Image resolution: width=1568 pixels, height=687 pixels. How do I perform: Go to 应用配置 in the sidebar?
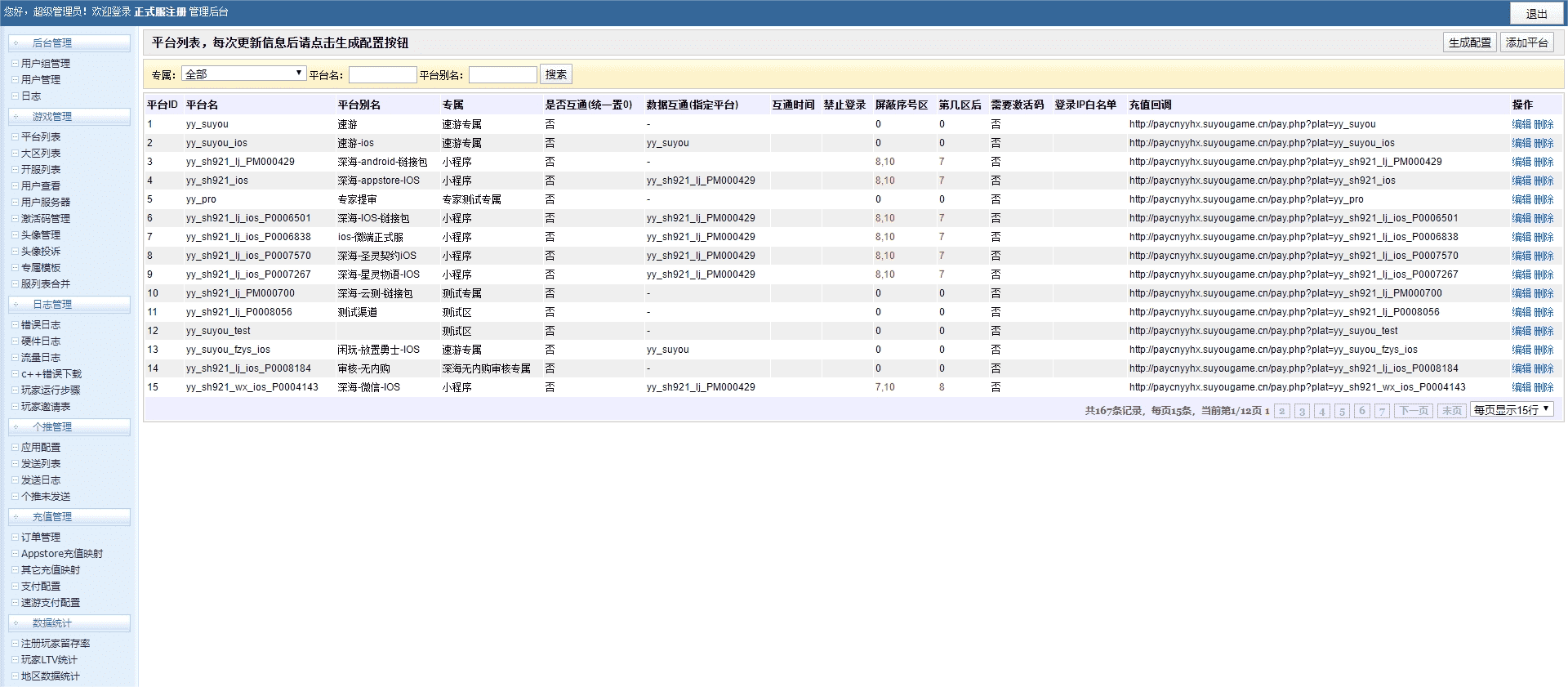coord(41,448)
